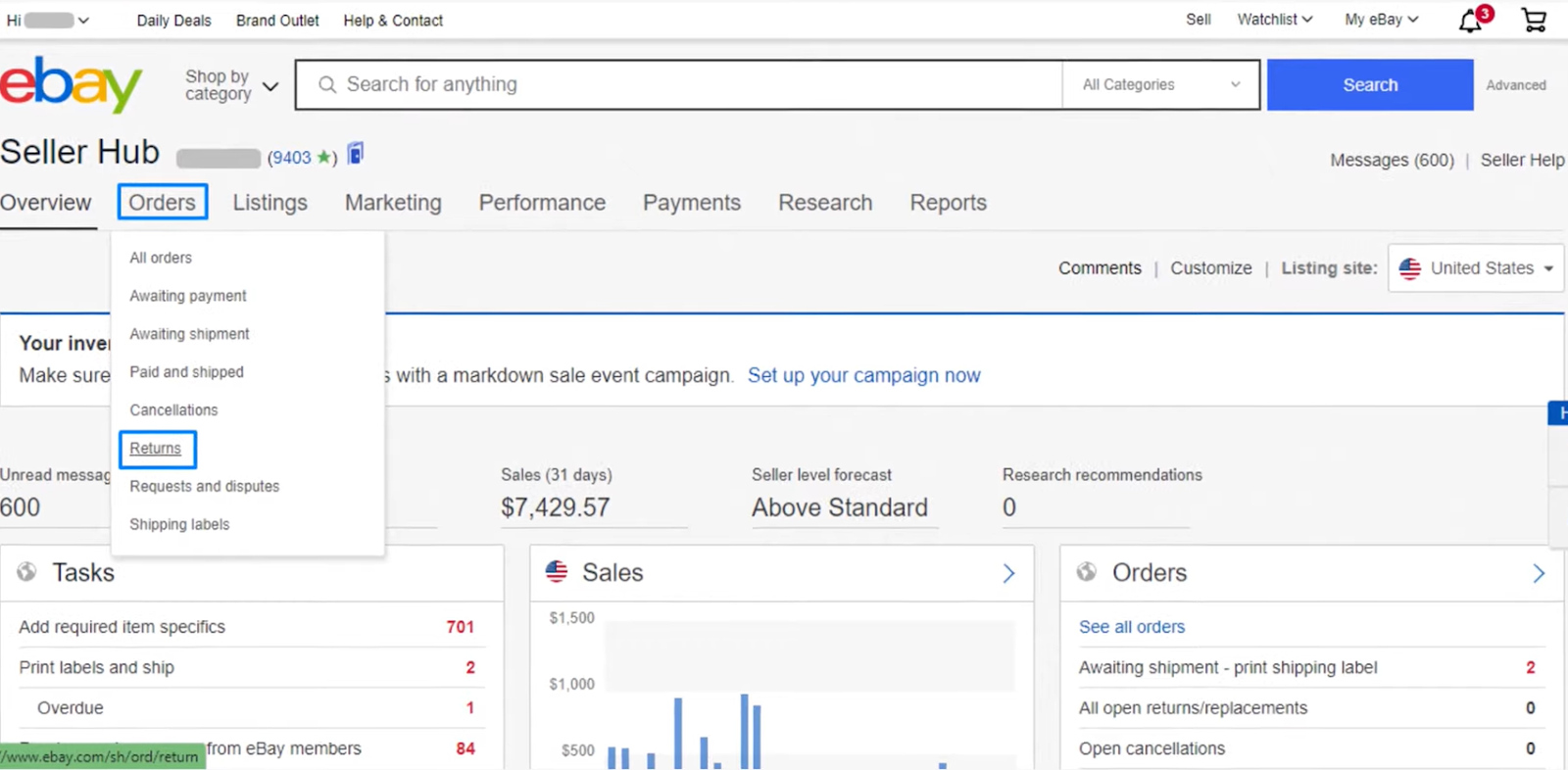Viewport: 1568px width, 770px height.
Task: Open the Research tab
Action: [825, 203]
